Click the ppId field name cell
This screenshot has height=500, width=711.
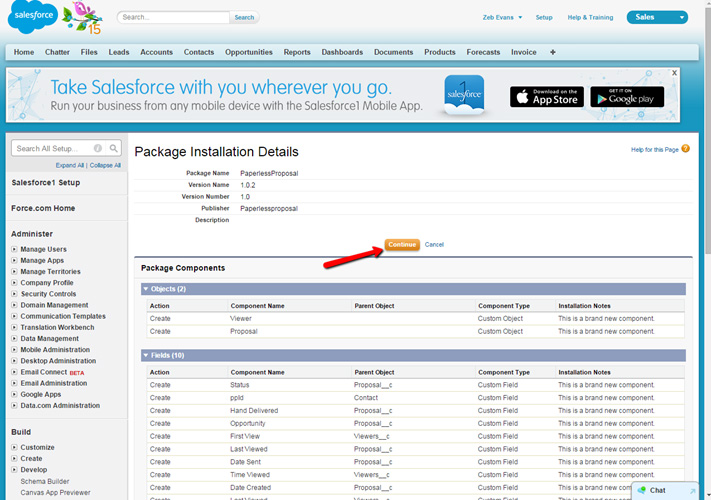click(x=237, y=398)
